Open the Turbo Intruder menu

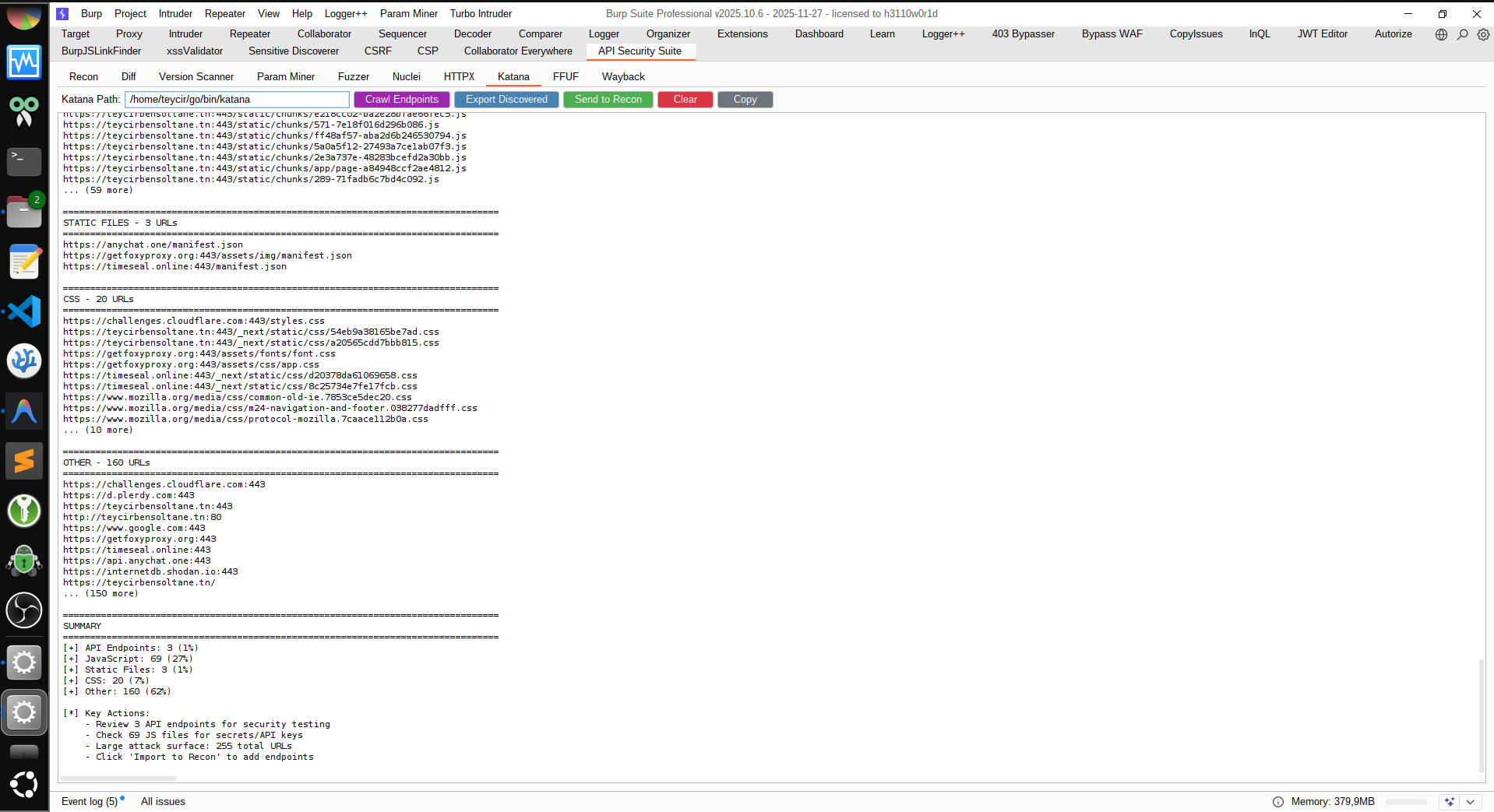coord(481,14)
